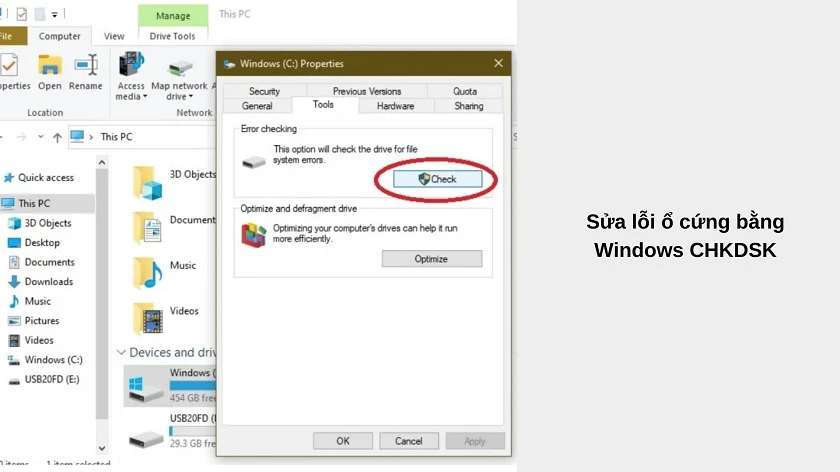Click the Manage contextual tab
This screenshot has height=472, width=840.
point(173,16)
